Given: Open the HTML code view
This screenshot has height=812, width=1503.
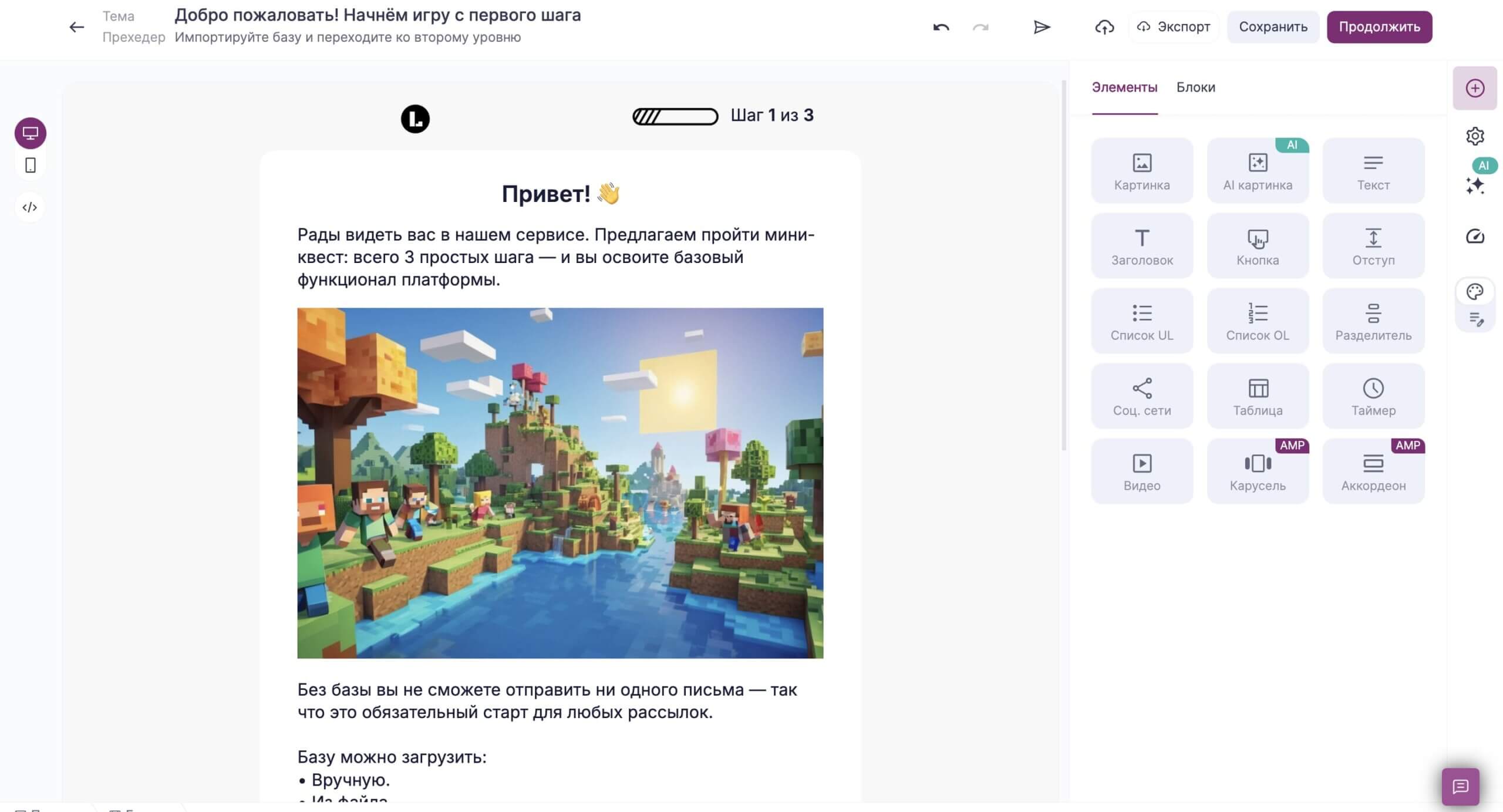Looking at the screenshot, I should click(x=30, y=207).
